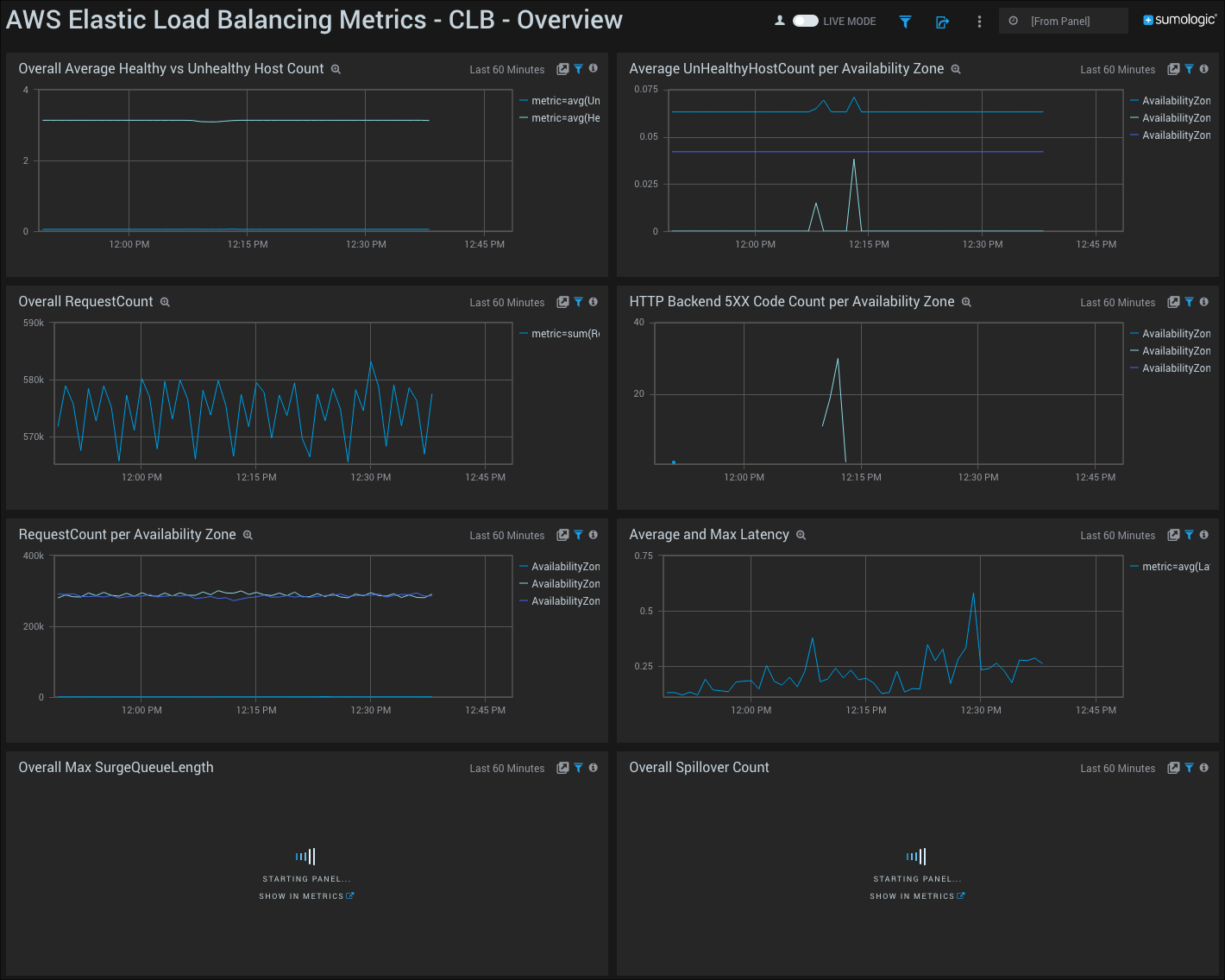Open the info icon on Average and Max Latency panel
1225x980 pixels.
click(1203, 535)
